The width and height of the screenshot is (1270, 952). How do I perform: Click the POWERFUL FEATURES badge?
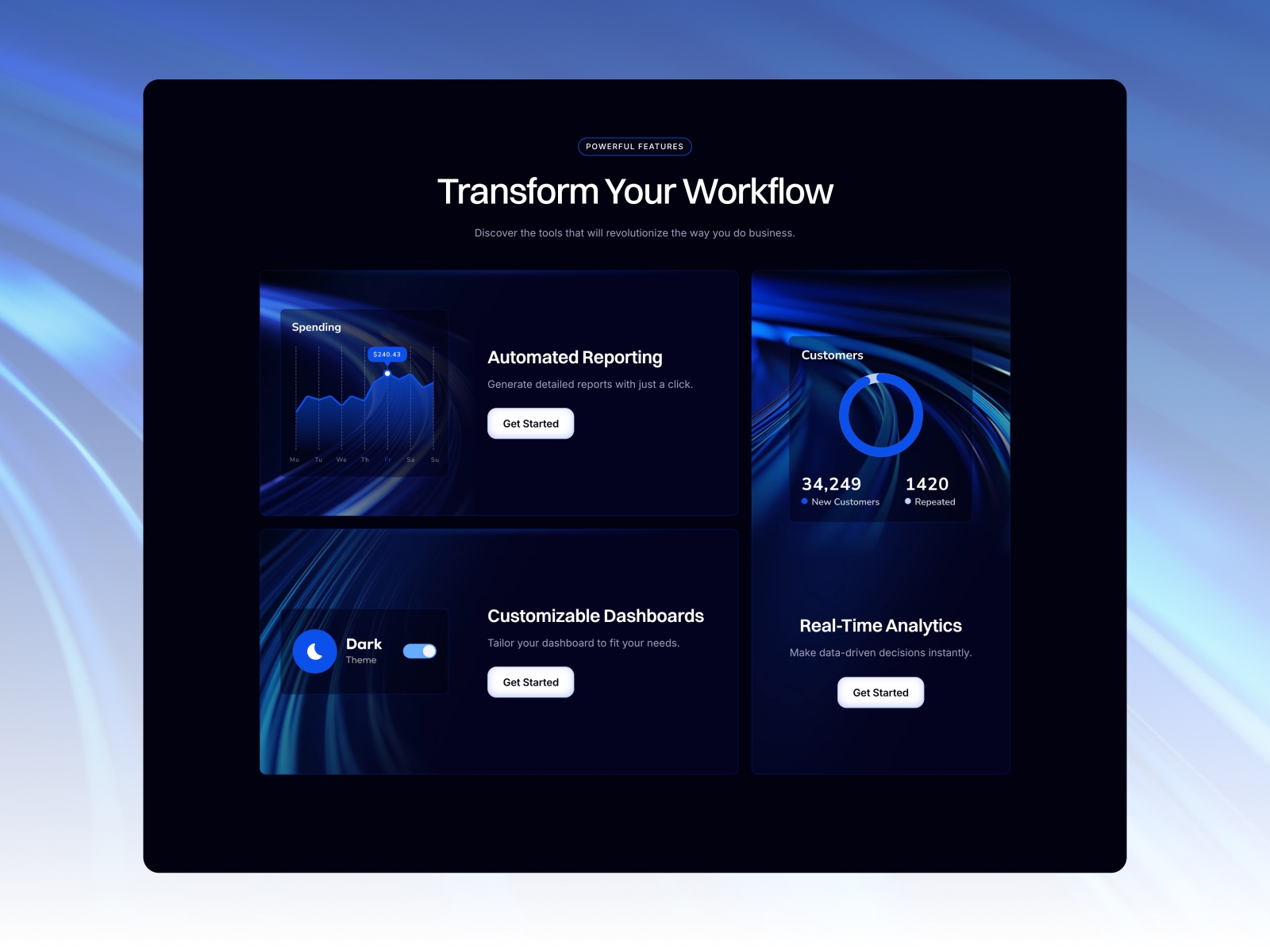coord(634,147)
